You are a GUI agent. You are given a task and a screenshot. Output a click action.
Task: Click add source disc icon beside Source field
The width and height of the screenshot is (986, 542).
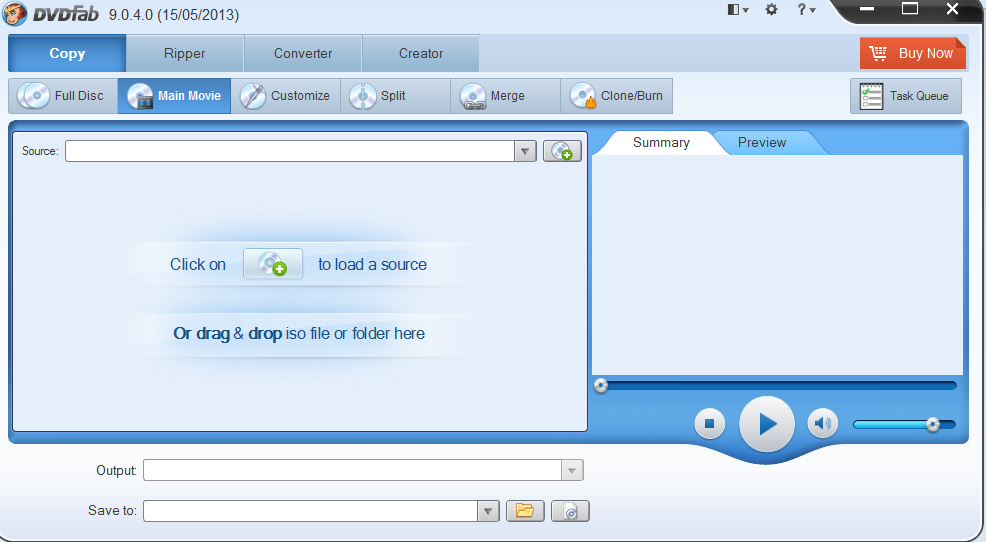tap(562, 151)
